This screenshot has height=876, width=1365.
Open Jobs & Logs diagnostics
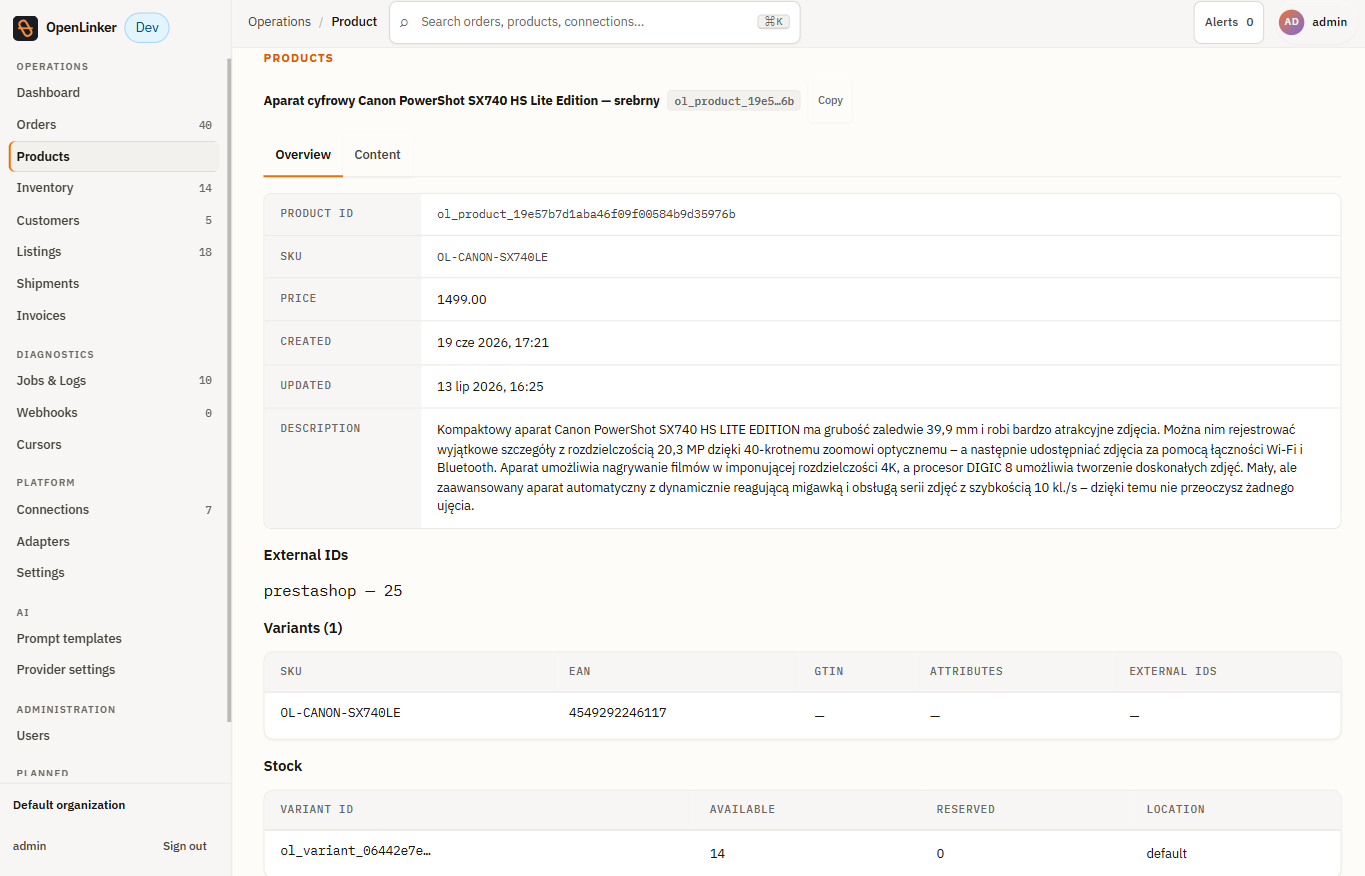click(x=114, y=381)
